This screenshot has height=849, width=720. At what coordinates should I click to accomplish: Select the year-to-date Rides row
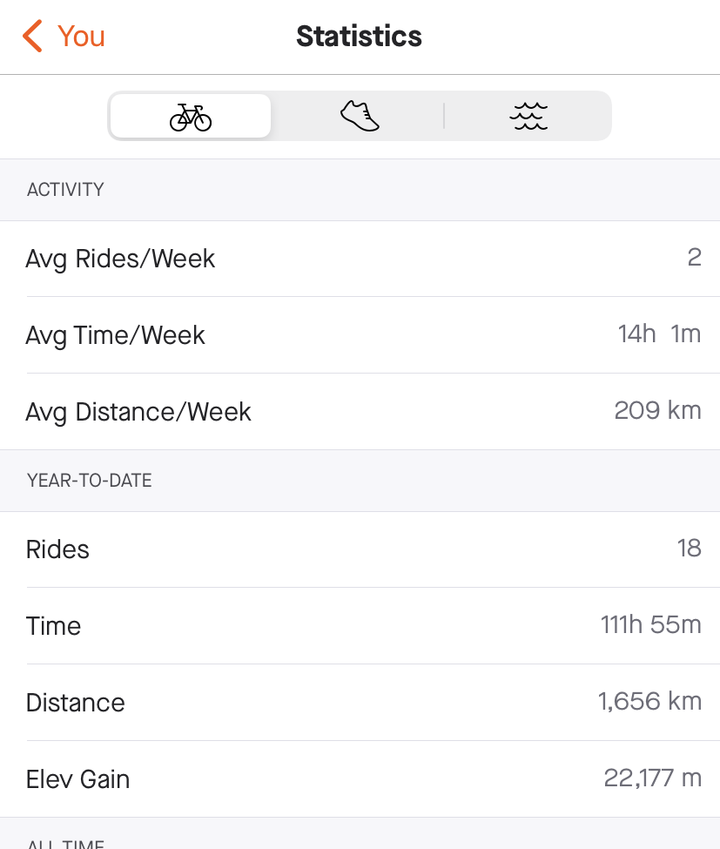click(x=360, y=549)
